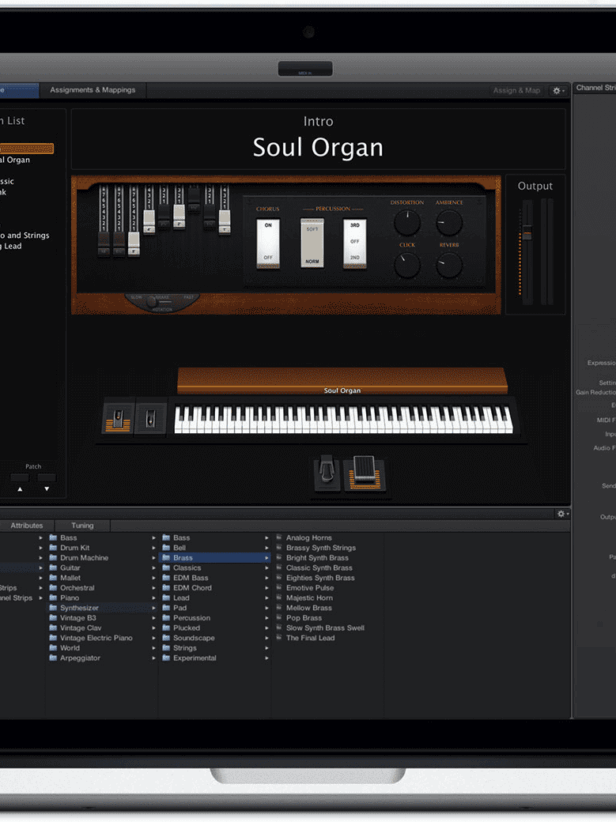Expand the Lead subfolder arrow
This screenshot has width=616, height=822.
click(266, 598)
